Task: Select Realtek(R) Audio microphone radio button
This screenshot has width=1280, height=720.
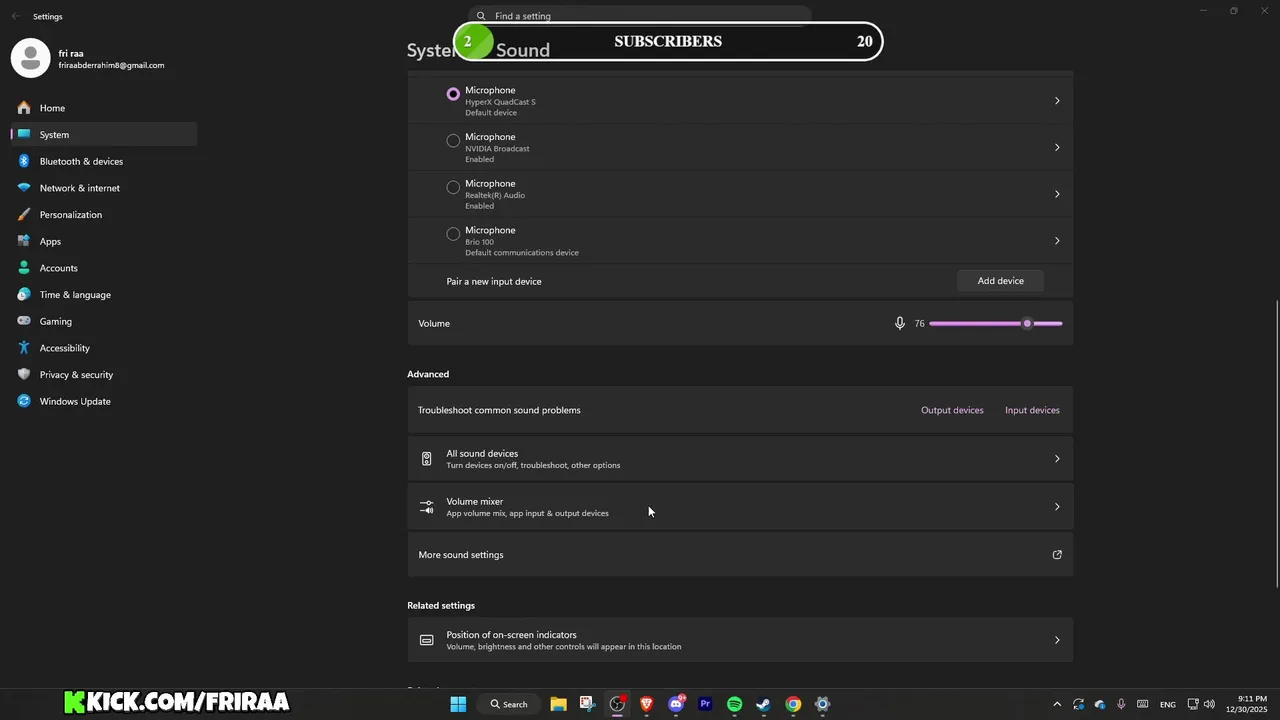Action: 453,187
